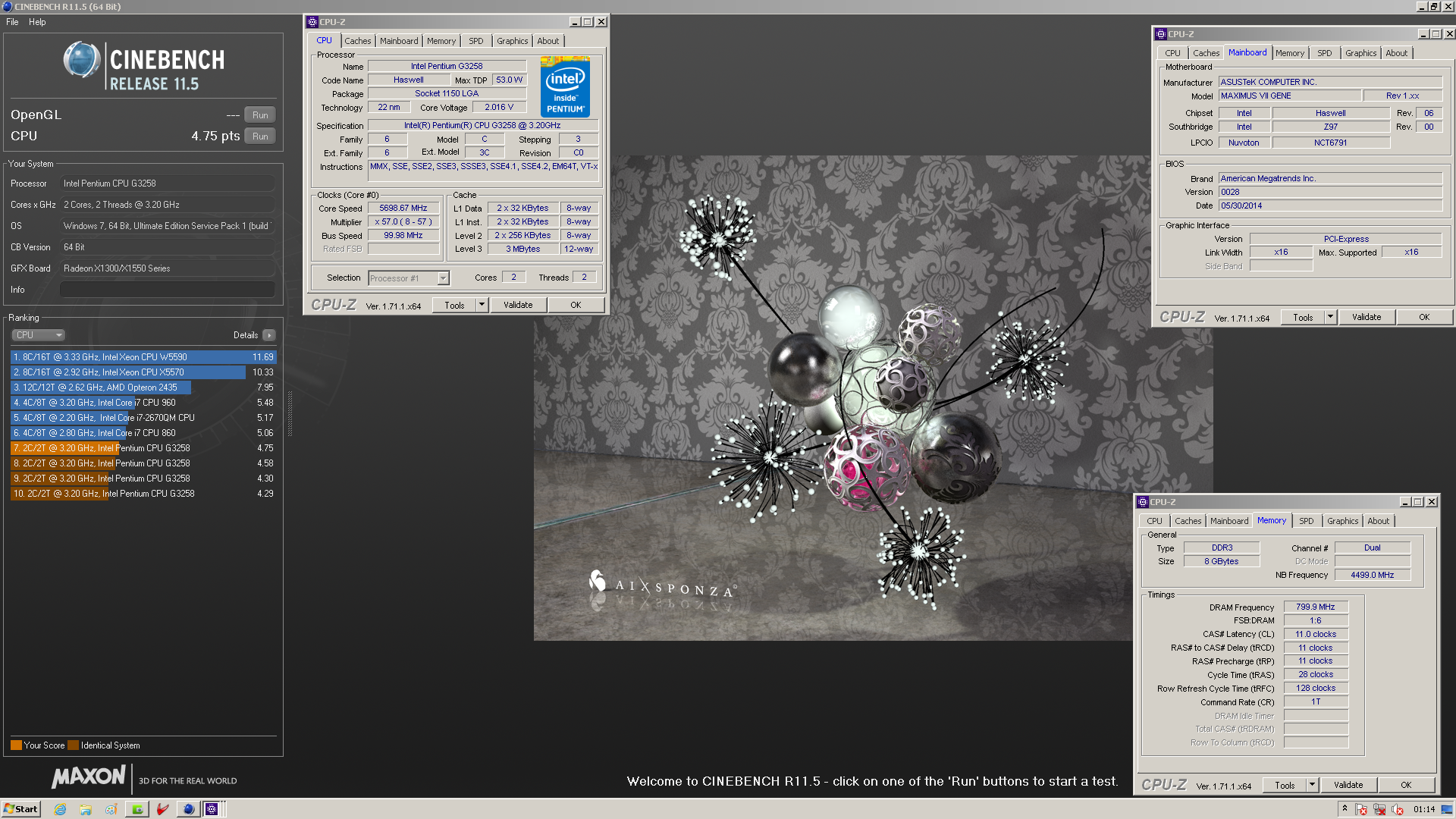The width and height of the screenshot is (1456, 819).
Task: Open Internet Explorer from the taskbar
Action: pos(61,809)
